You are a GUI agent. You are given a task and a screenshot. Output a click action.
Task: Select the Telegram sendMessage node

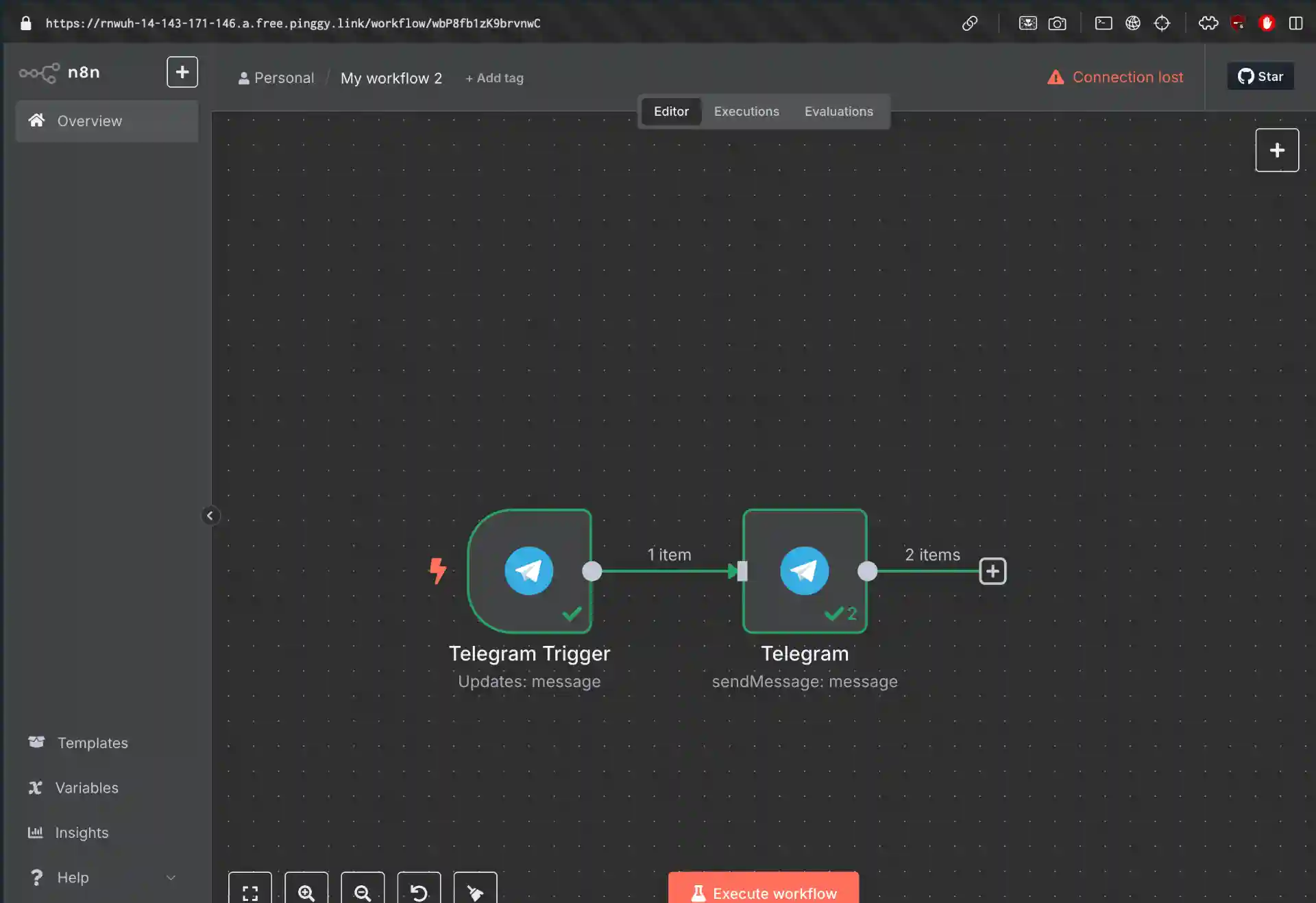coord(805,571)
